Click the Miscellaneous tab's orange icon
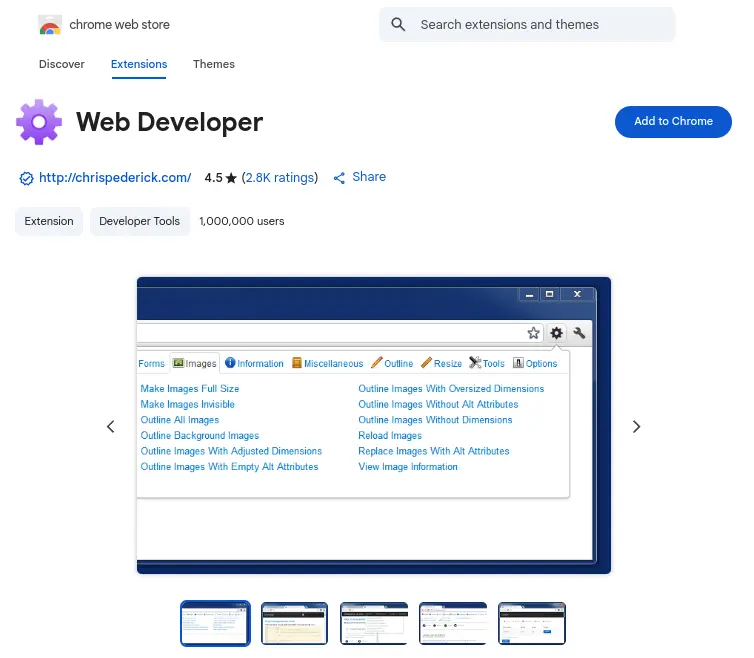This screenshot has width=754, height=658. point(297,363)
